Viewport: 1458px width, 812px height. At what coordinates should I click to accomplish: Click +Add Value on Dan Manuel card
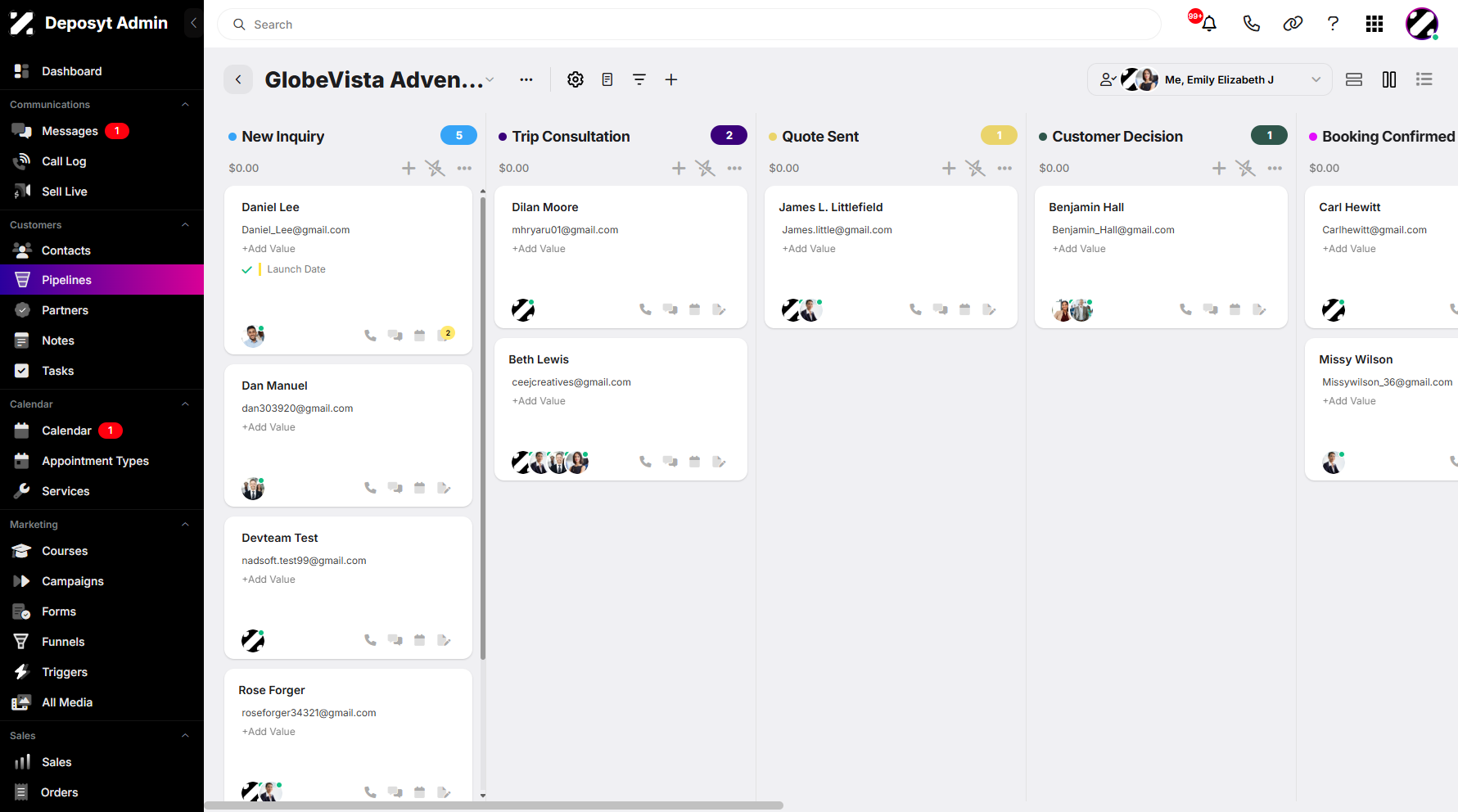tap(269, 427)
